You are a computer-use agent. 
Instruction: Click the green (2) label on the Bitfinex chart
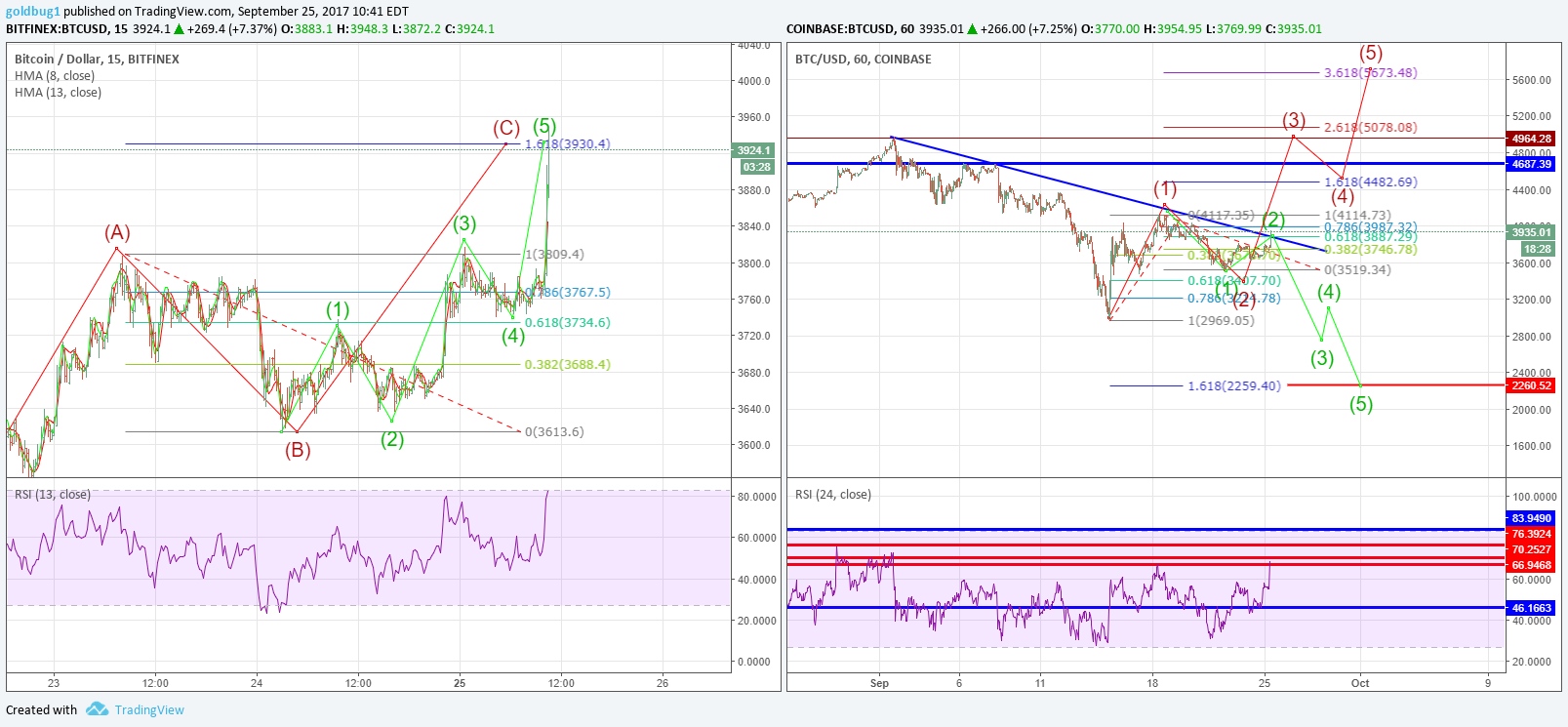click(392, 439)
